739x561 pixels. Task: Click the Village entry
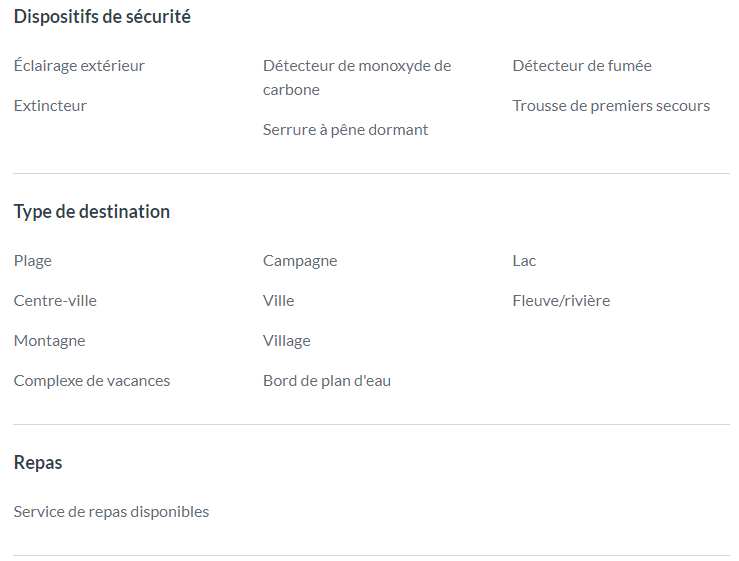point(287,341)
